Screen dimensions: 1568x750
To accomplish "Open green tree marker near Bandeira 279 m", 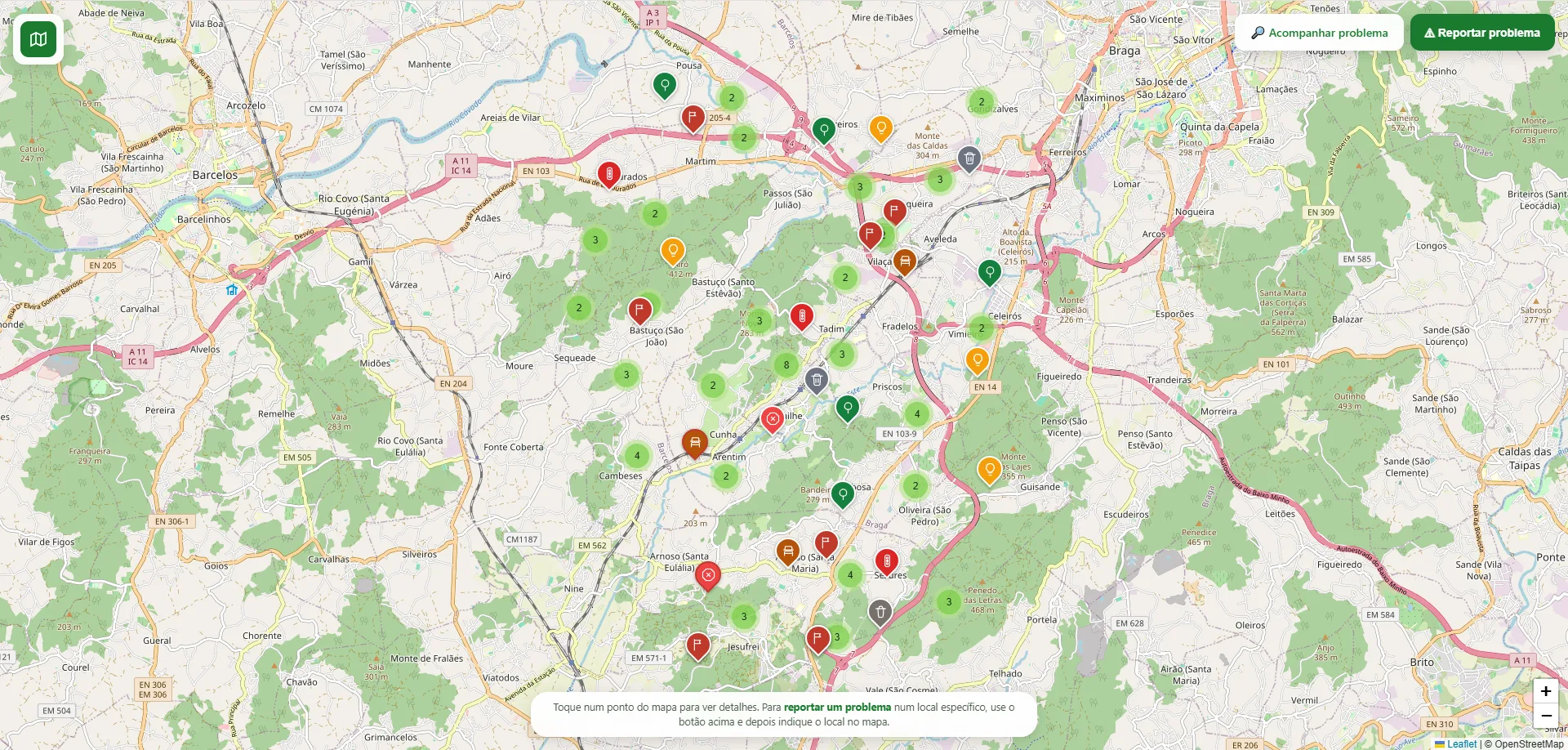I will (x=843, y=495).
